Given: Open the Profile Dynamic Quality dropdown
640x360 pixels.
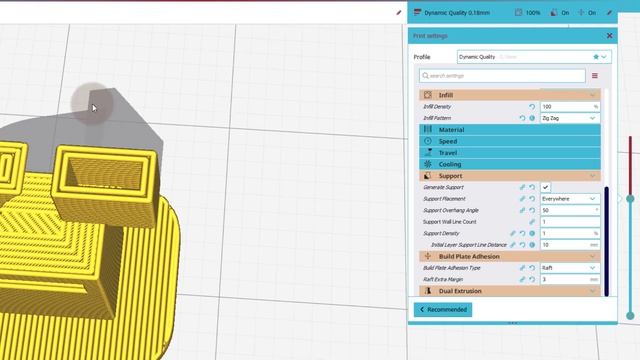Looking at the screenshot, I should [x=534, y=57].
